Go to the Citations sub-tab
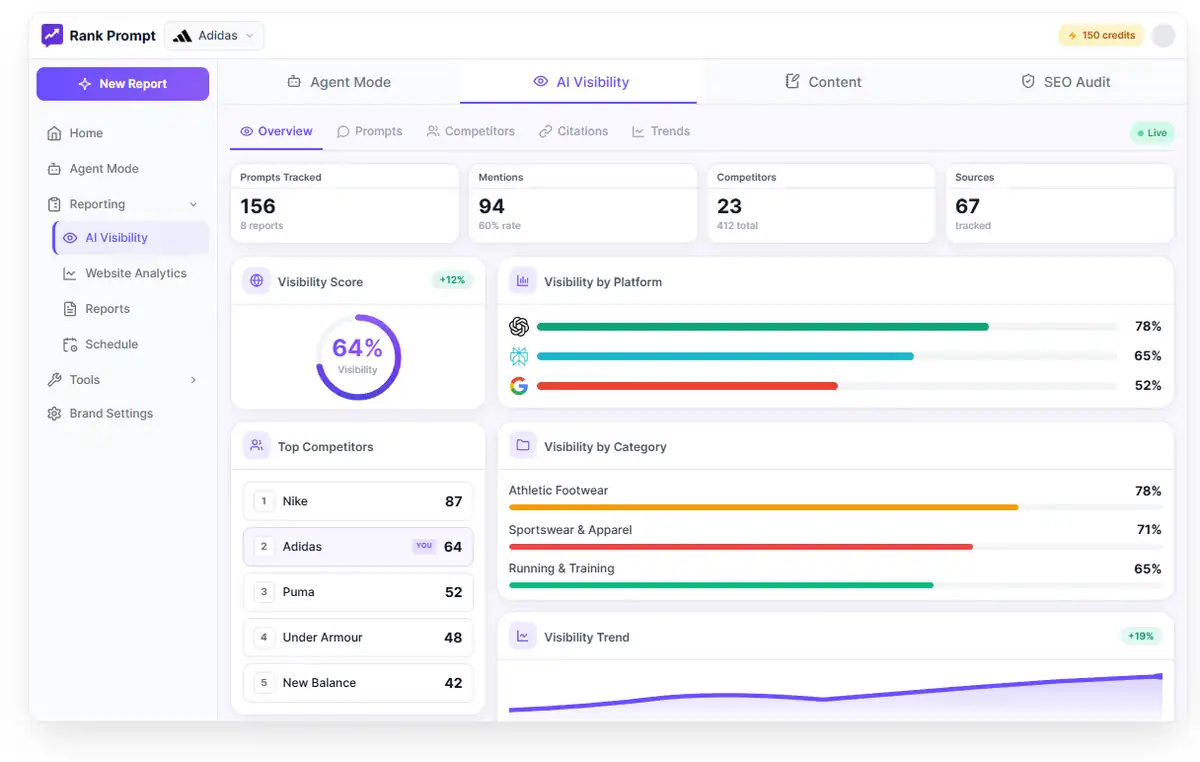This screenshot has width=1200, height=762. click(x=573, y=131)
